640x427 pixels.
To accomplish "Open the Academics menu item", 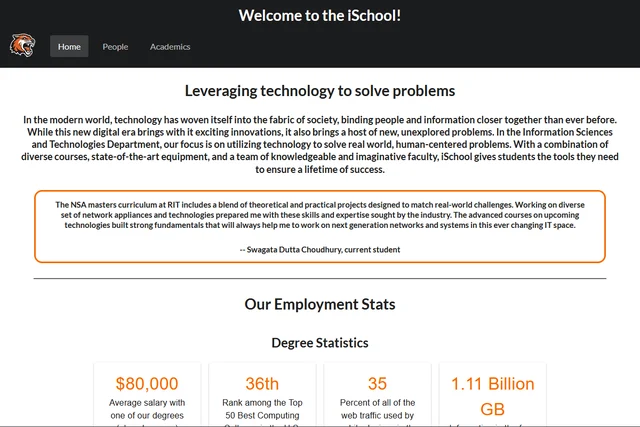I will [170, 47].
